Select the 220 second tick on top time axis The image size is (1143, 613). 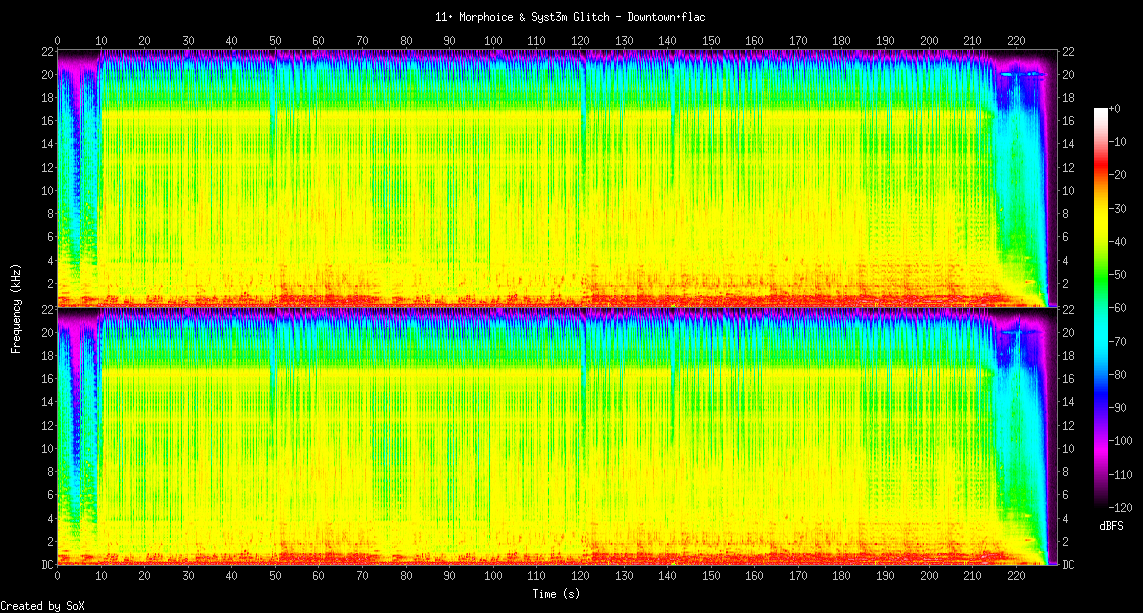pos(1016,41)
